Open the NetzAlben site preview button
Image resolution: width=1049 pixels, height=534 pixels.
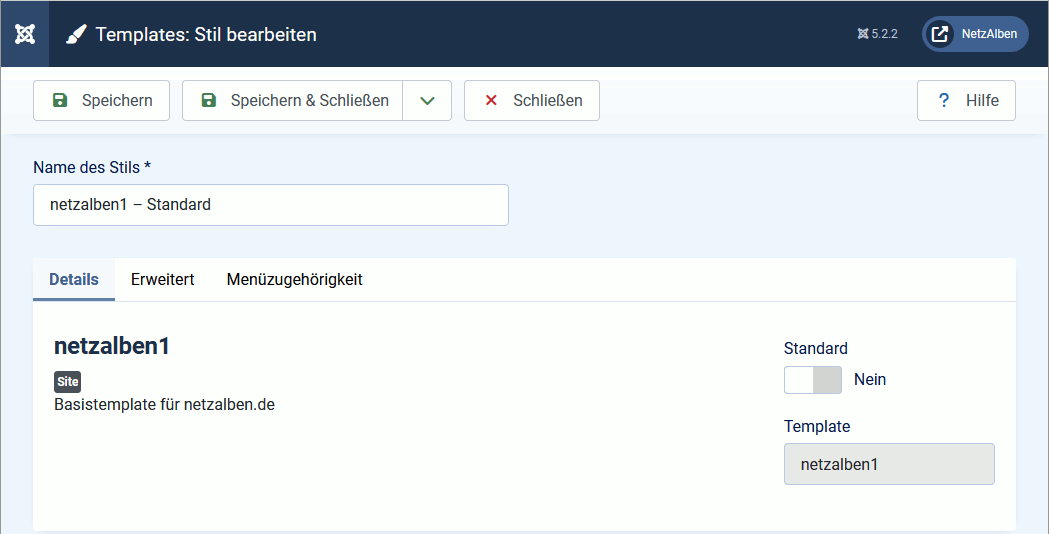pyautogui.click(x=975, y=34)
